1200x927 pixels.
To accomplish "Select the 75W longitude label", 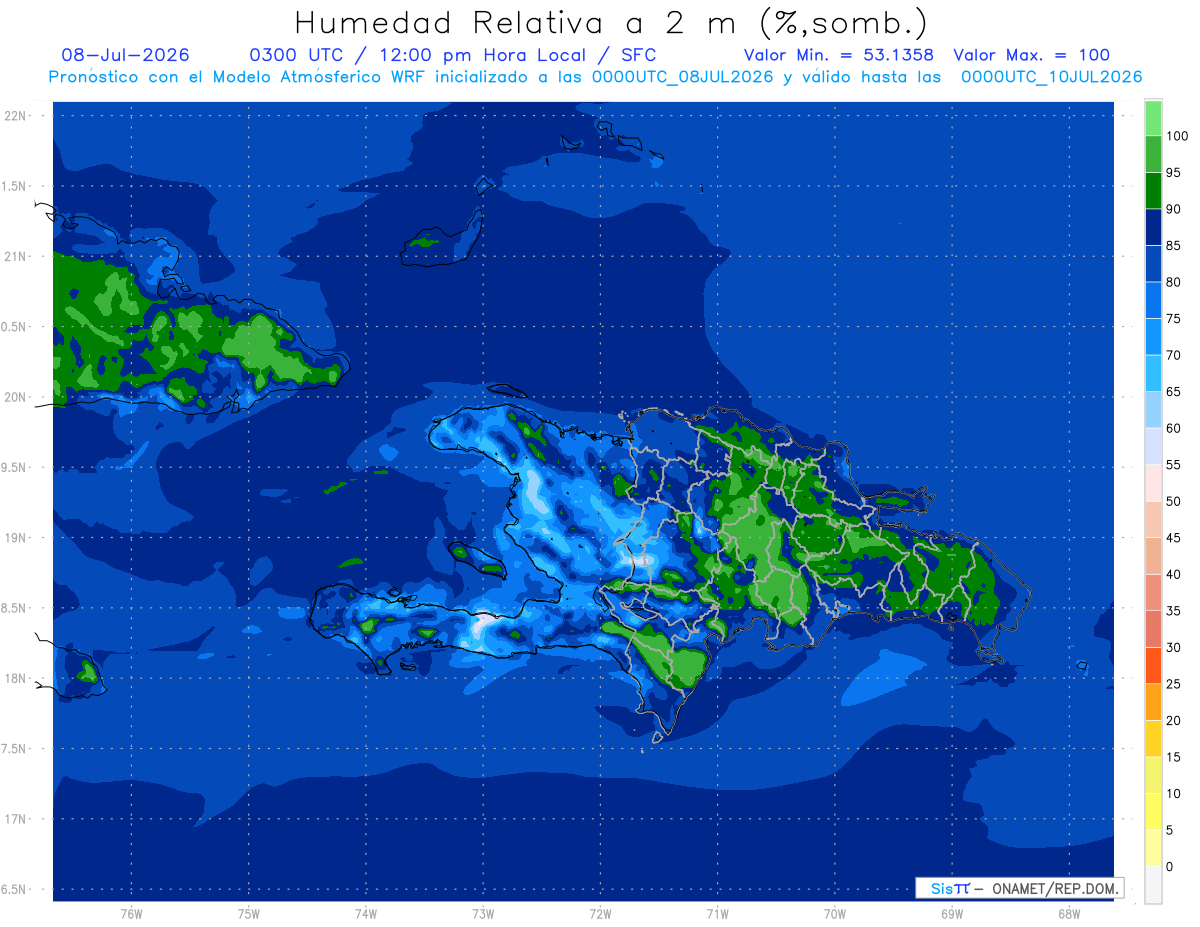I will [x=249, y=913].
